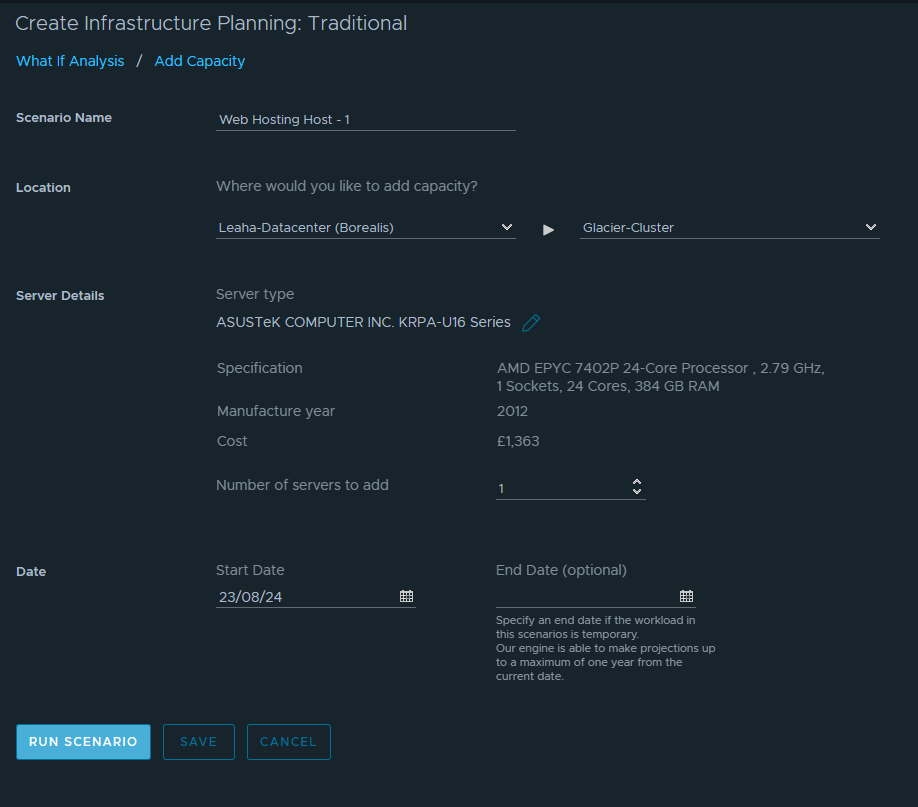Click the CANCEL button

pyautogui.click(x=289, y=742)
